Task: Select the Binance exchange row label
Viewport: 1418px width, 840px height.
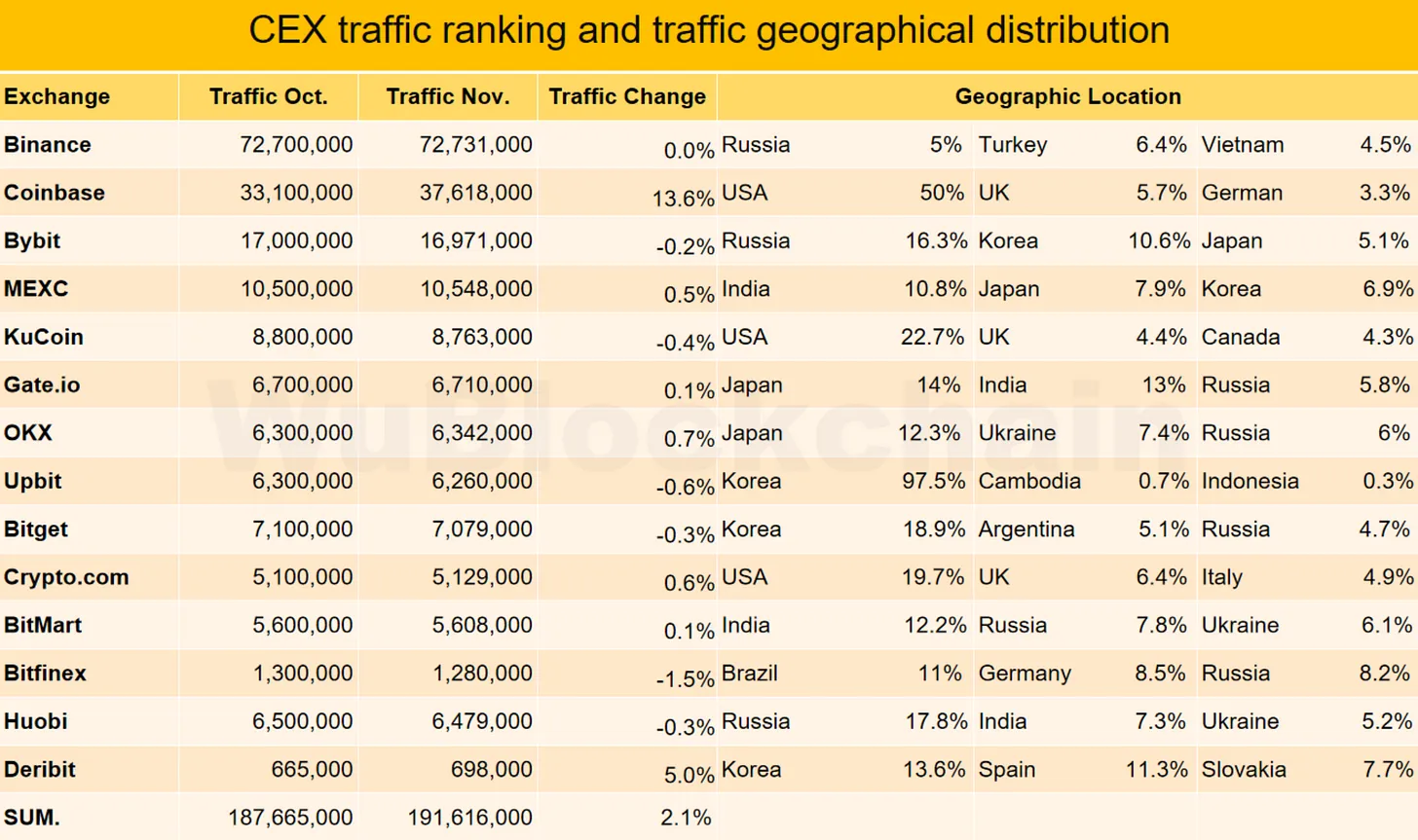Action: (x=47, y=145)
